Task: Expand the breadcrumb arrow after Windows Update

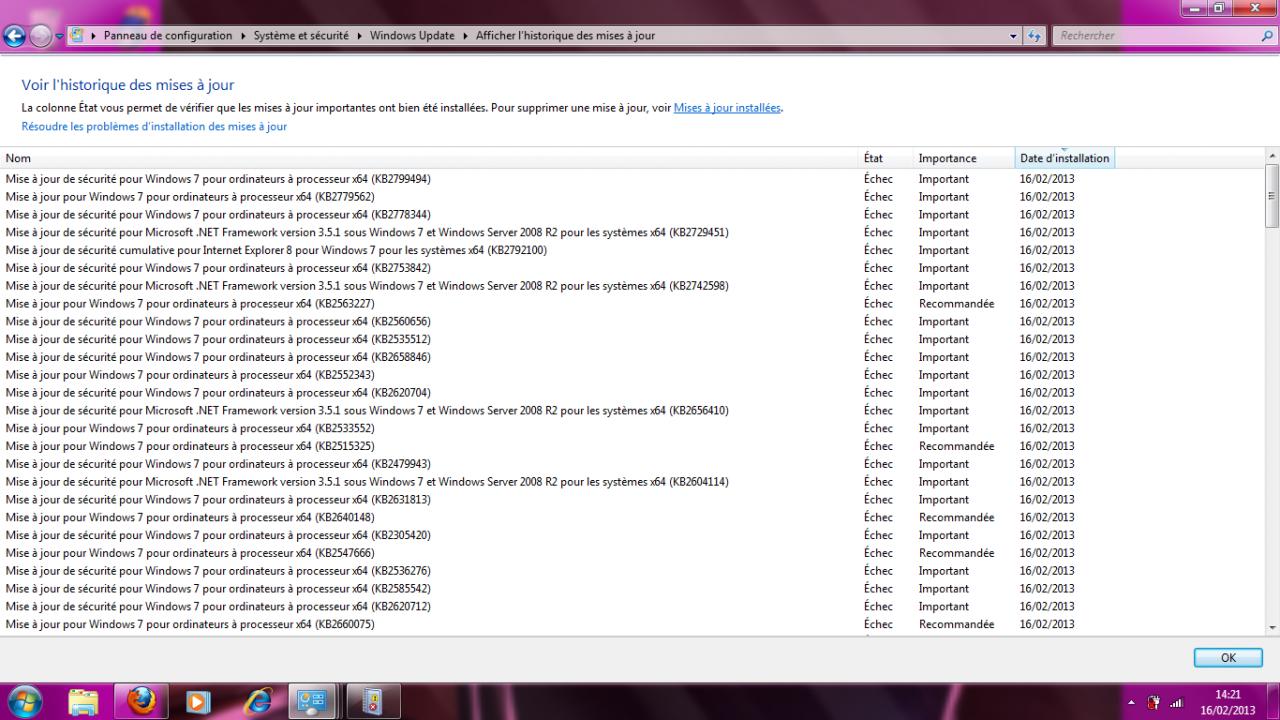Action: tap(463, 36)
